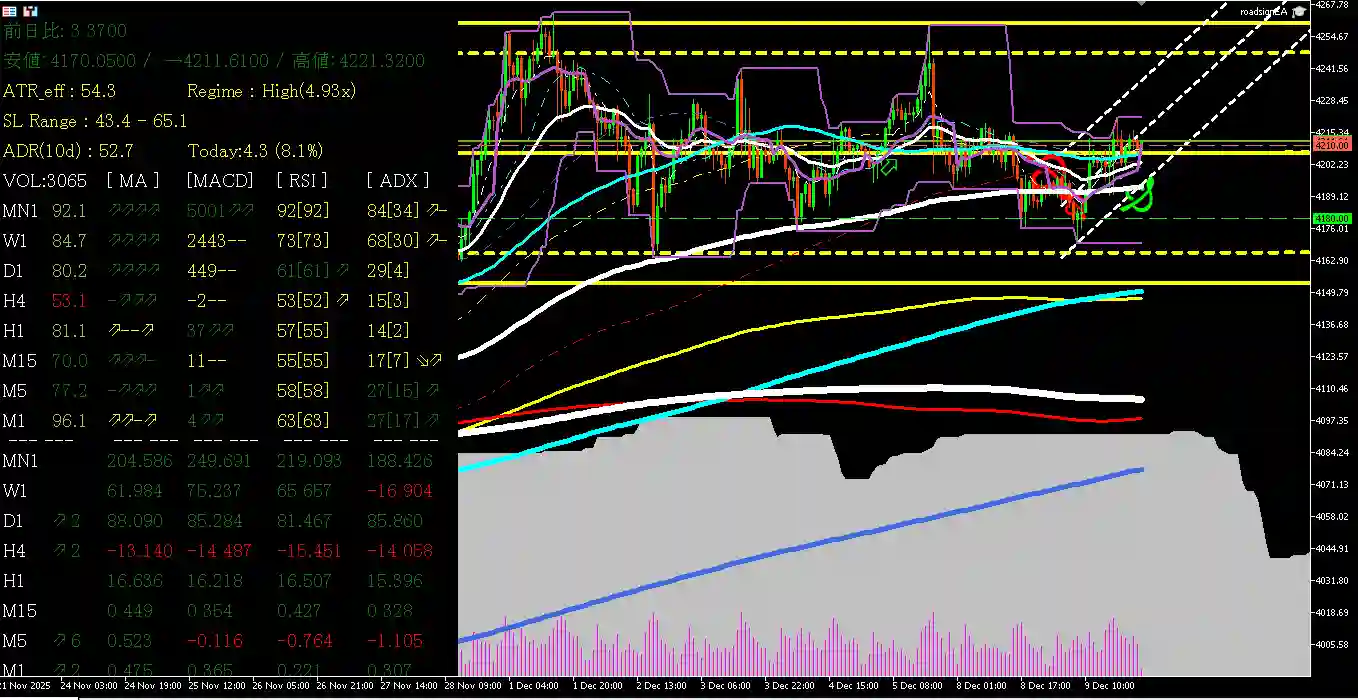
Task: Click the 1 Dec 04:00 time axis label
Action: pos(534,686)
